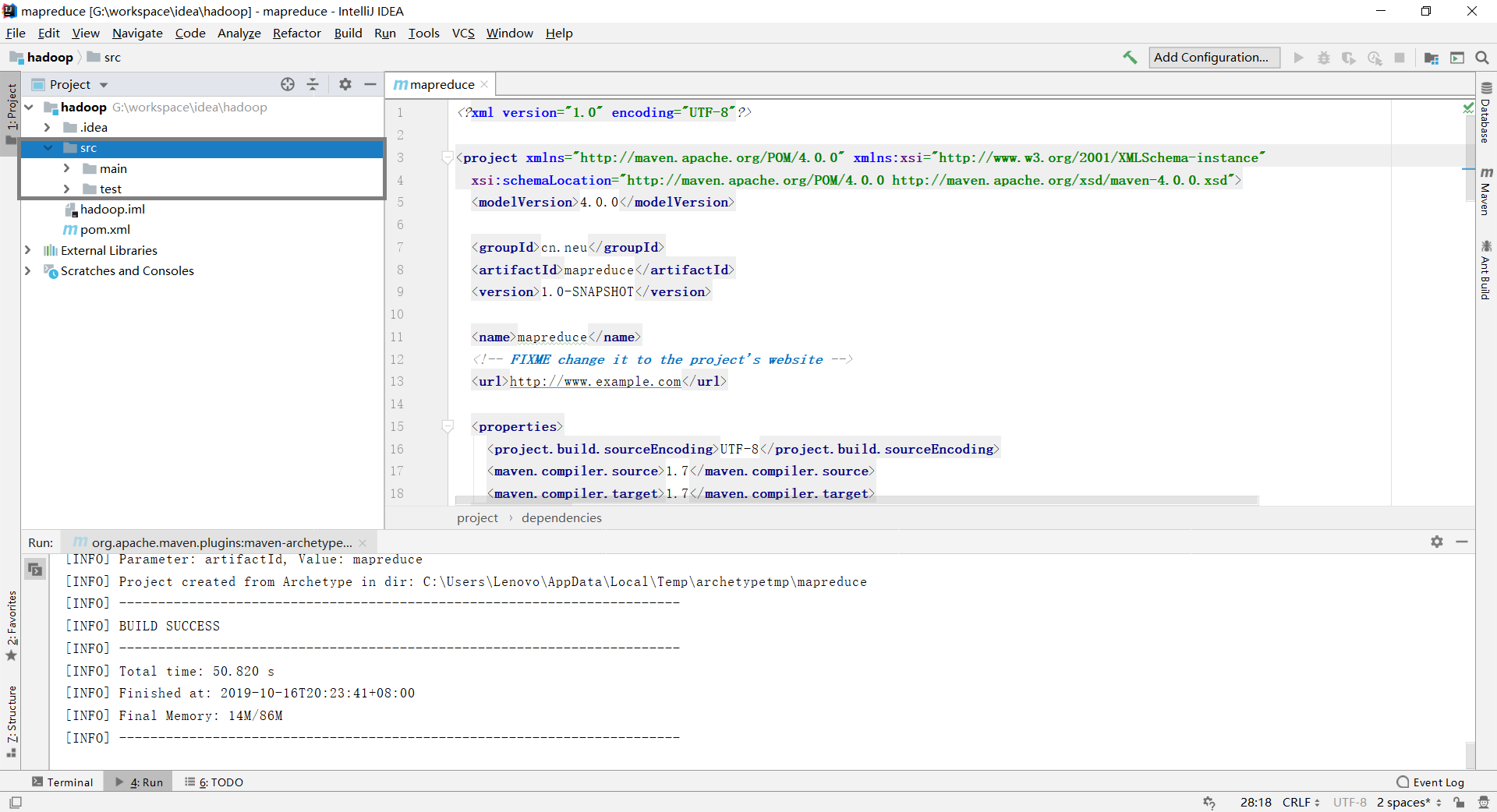The height and width of the screenshot is (812, 1497).
Task: Close the maven-archetype Run tab
Action: tap(363, 542)
